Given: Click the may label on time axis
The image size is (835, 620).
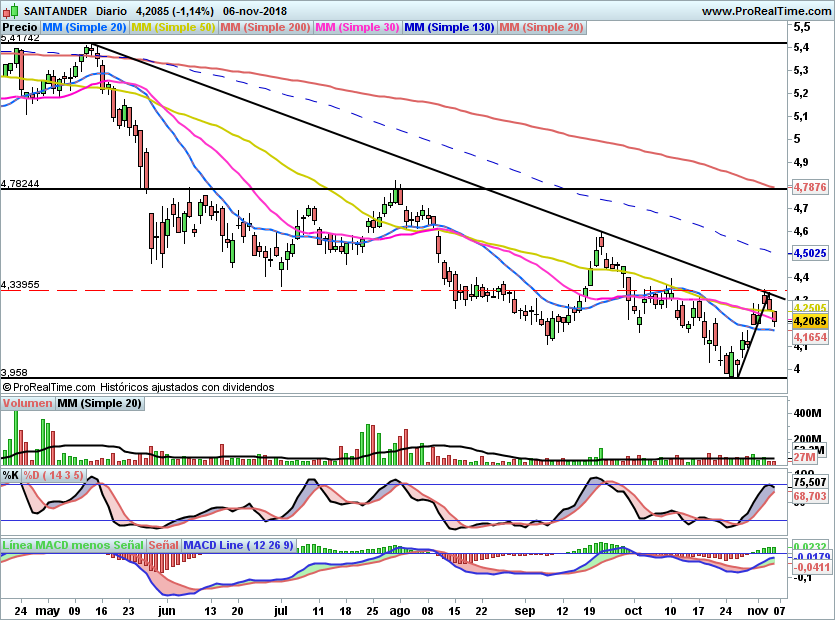Looking at the screenshot, I should coord(47,611).
